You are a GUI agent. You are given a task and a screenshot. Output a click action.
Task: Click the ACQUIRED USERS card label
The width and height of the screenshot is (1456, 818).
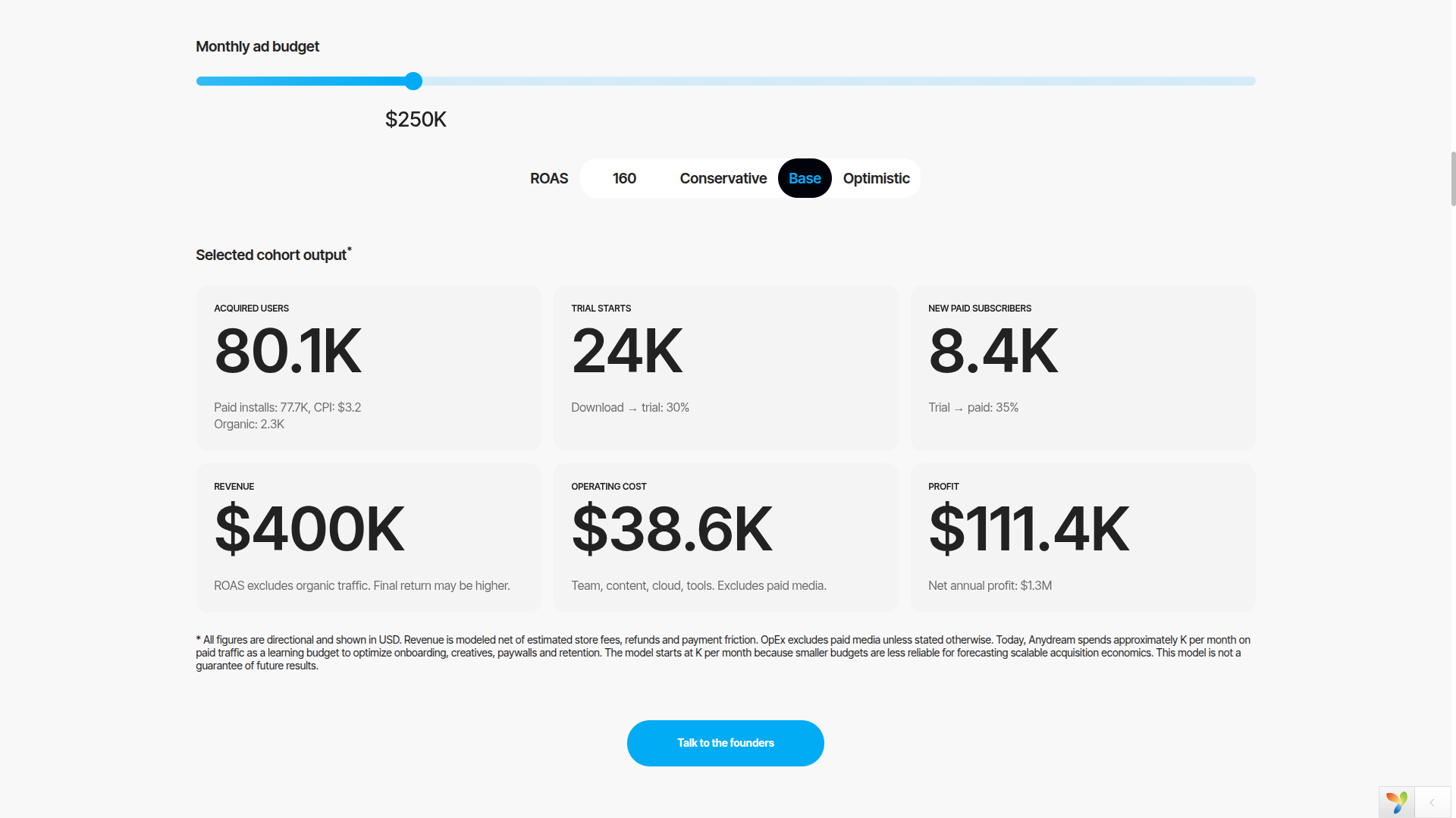click(x=251, y=309)
